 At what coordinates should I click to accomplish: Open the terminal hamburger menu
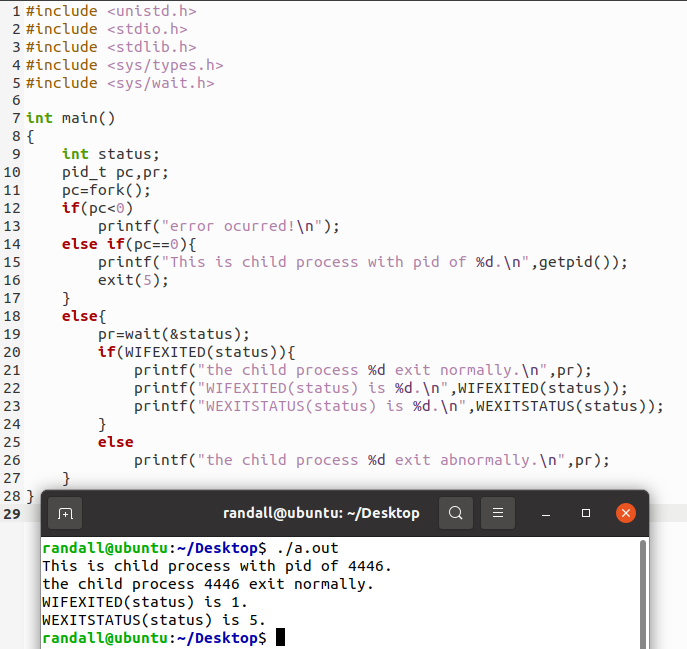coord(497,513)
